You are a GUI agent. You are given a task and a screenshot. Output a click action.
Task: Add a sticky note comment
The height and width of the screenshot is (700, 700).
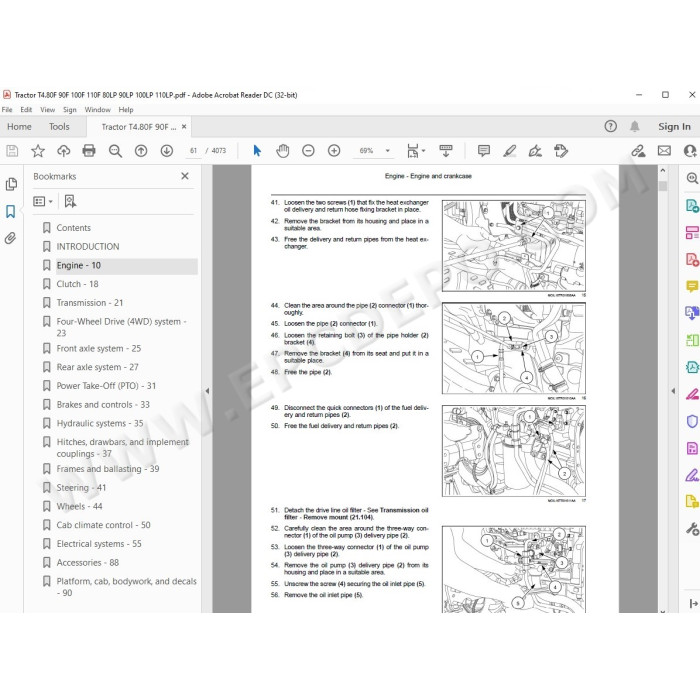(483, 151)
